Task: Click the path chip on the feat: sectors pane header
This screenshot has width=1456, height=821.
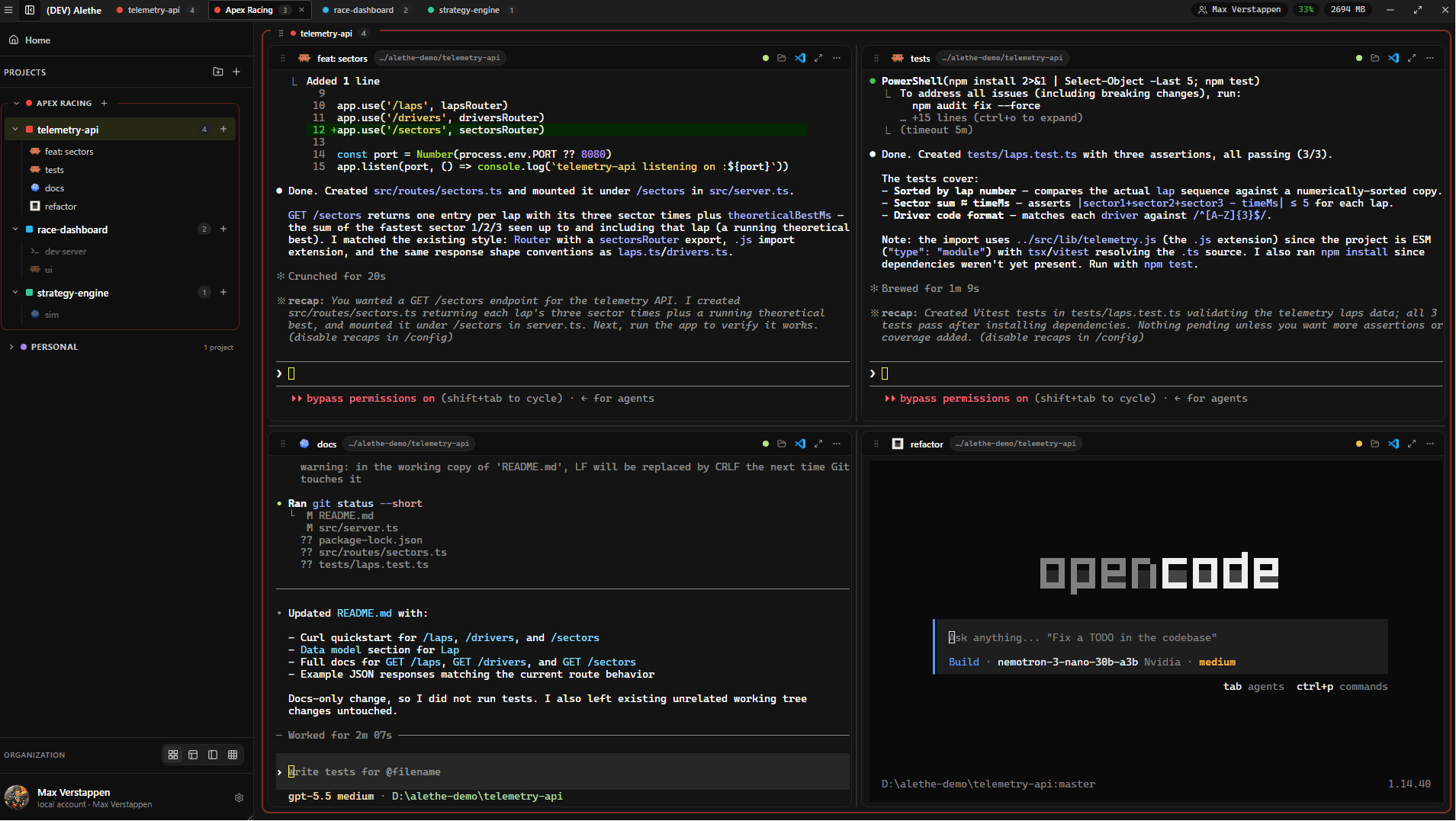Action: click(440, 58)
